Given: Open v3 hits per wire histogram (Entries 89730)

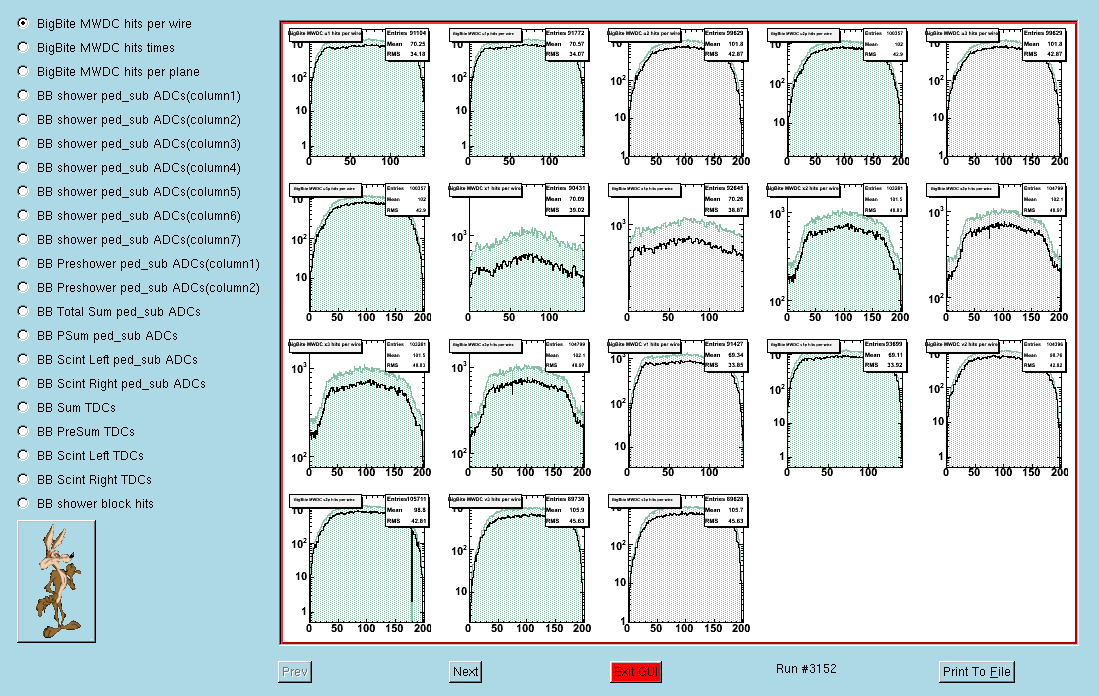Looking at the screenshot, I should pyautogui.click(x=519, y=565).
